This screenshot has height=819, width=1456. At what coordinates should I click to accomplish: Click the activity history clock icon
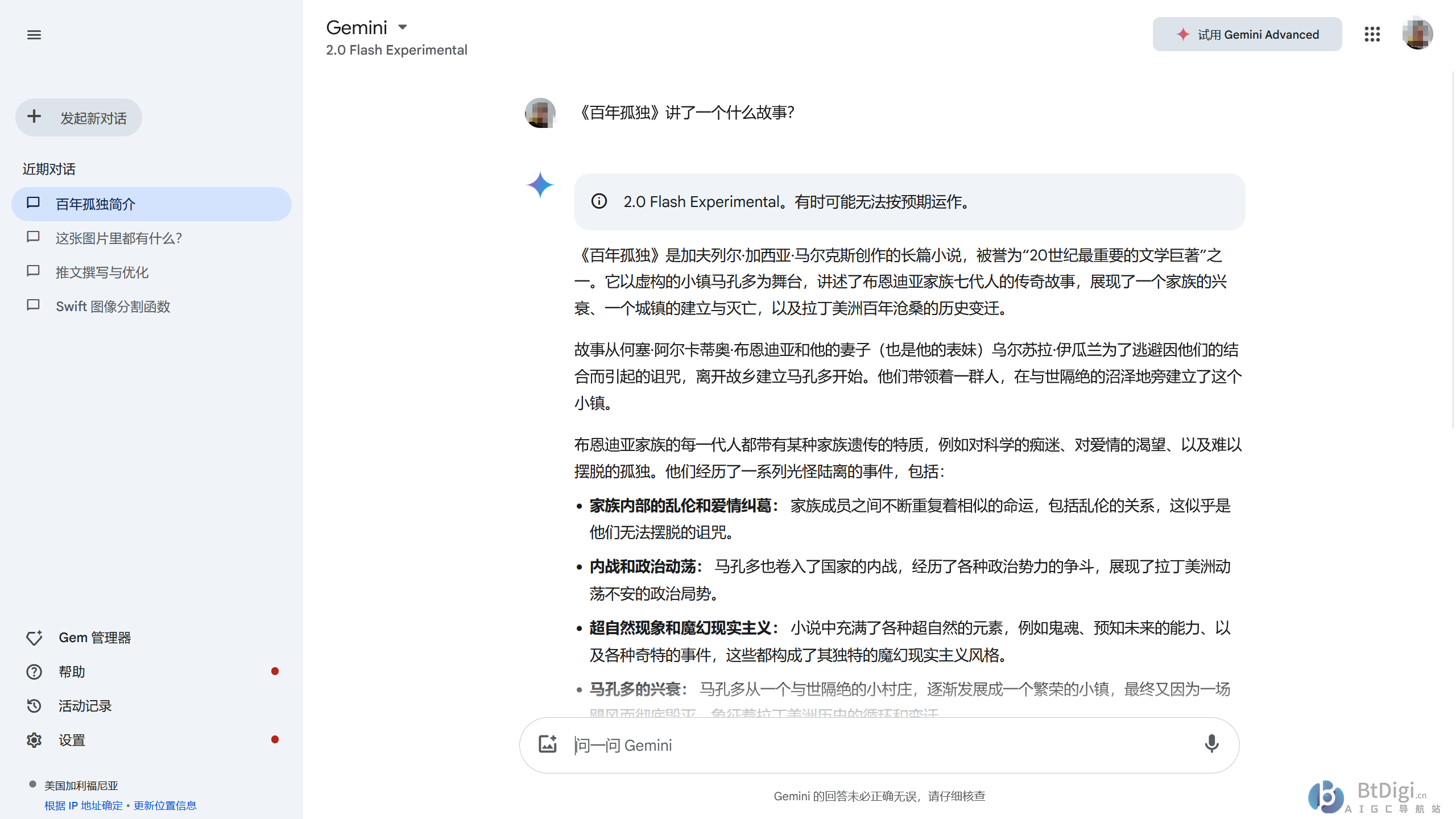pos(34,706)
